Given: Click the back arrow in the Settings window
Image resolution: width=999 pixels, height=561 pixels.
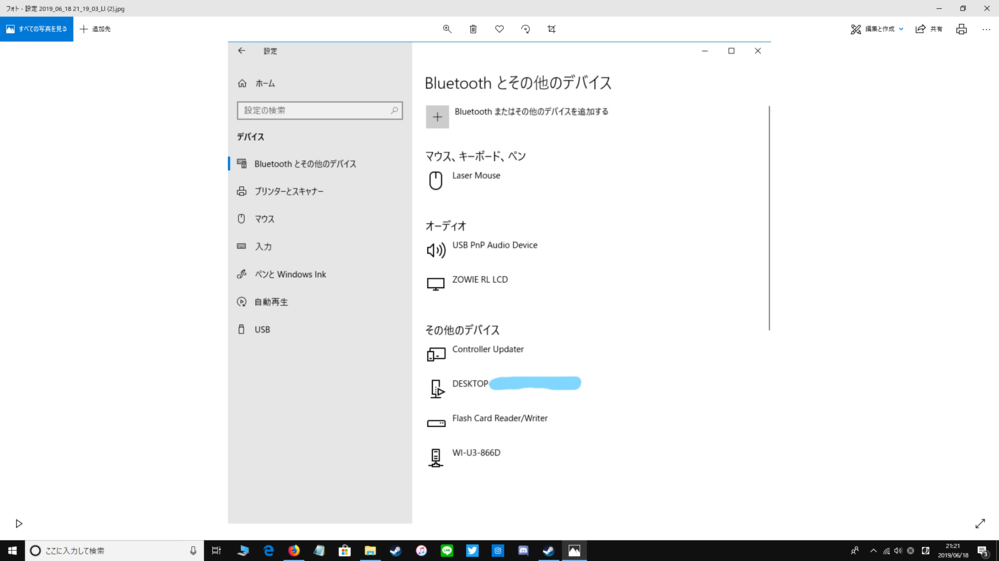Looking at the screenshot, I should [x=241, y=51].
